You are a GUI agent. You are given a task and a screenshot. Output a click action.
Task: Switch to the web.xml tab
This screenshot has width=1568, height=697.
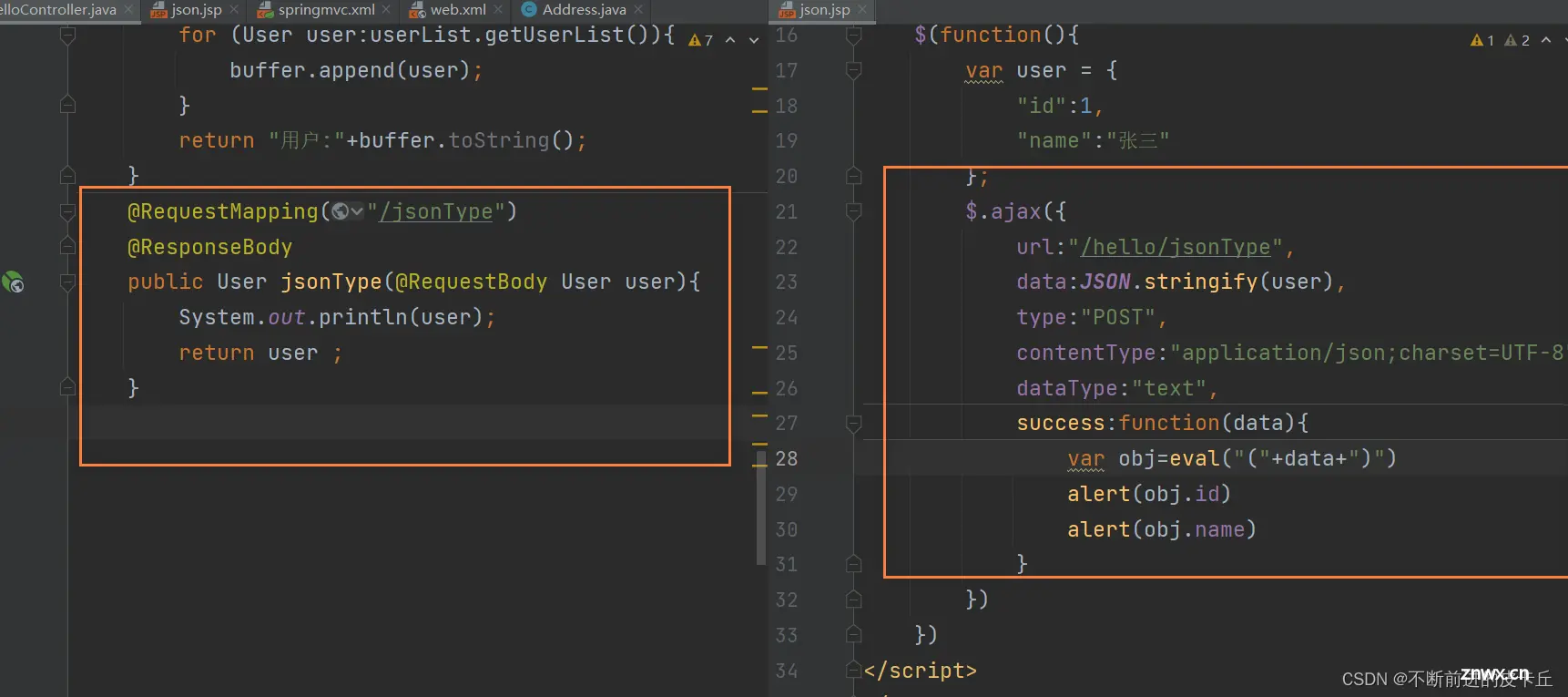click(457, 10)
